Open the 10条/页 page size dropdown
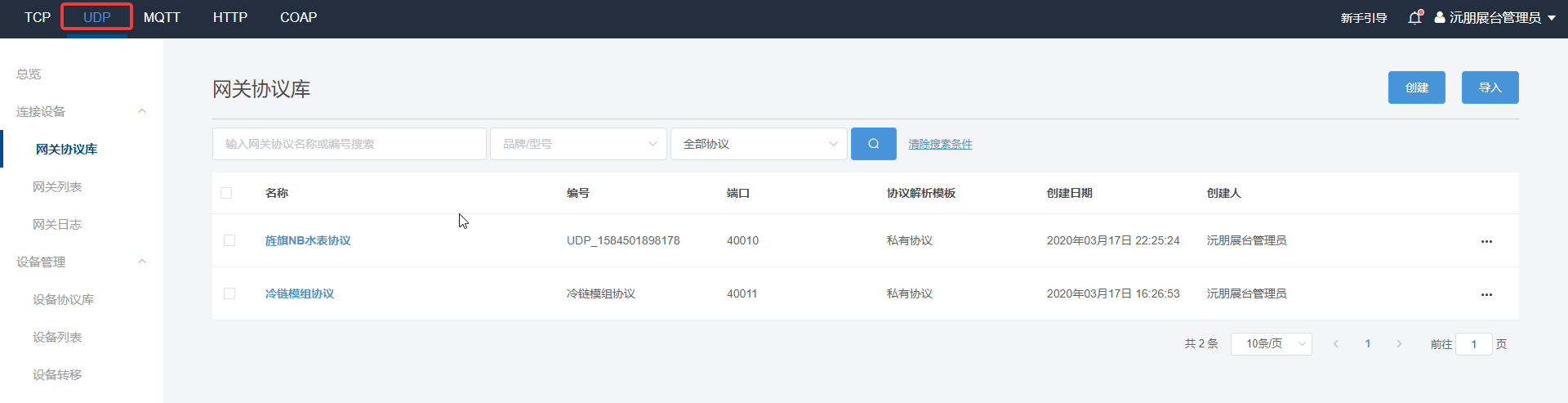This screenshot has width=1568, height=403. click(x=1271, y=344)
